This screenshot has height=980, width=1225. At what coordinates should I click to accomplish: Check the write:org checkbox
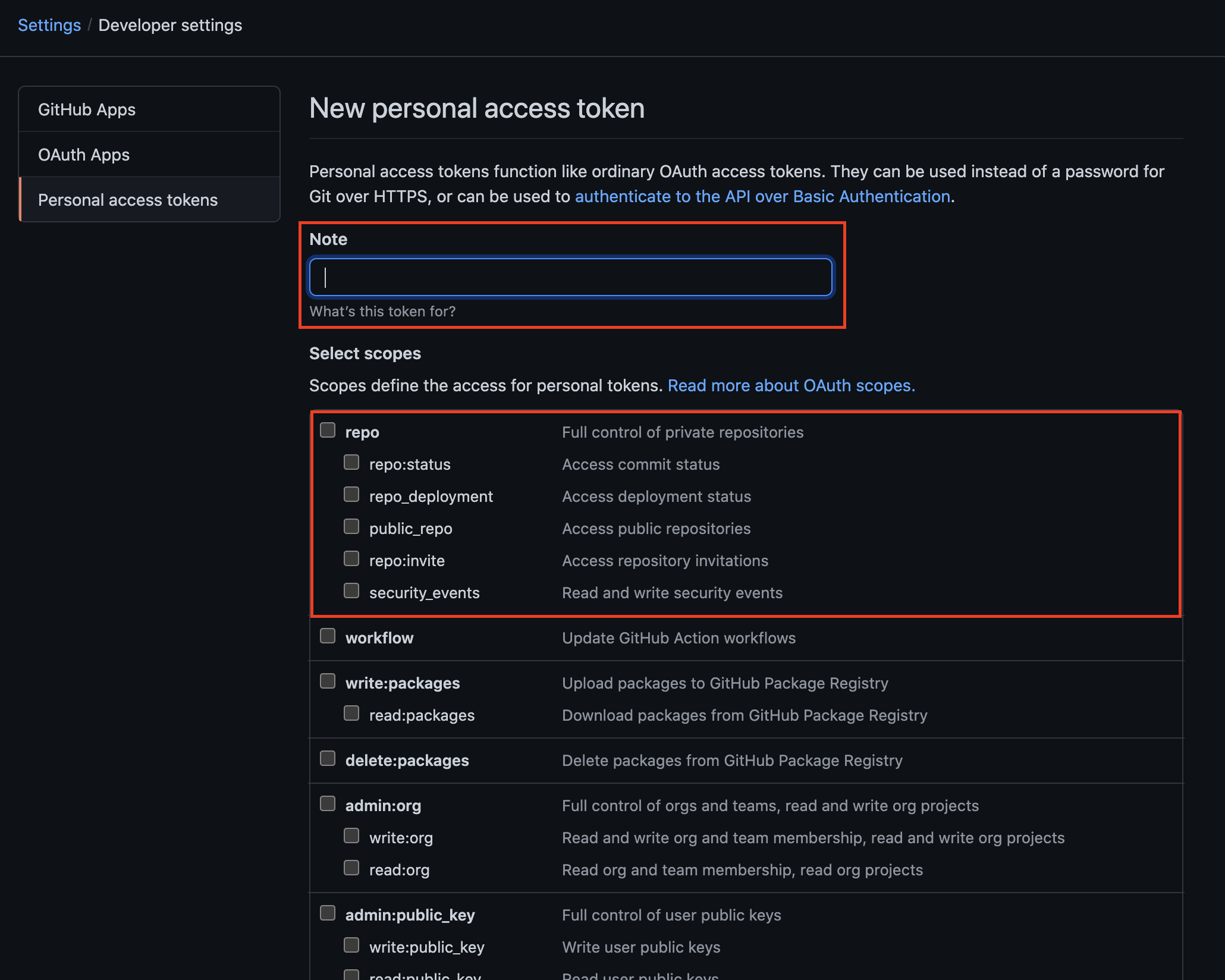351,835
